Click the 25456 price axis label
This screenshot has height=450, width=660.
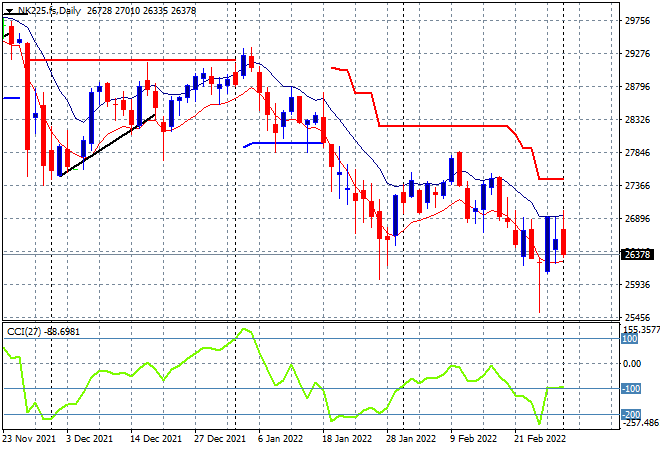[x=637, y=317]
